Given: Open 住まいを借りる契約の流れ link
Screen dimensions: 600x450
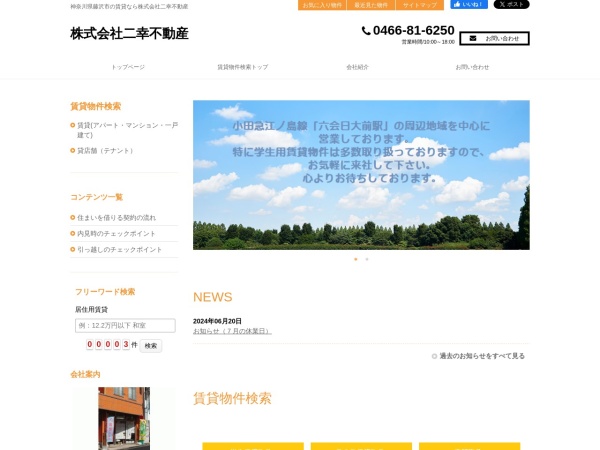Looking at the screenshot, I should pyautogui.click(x=116, y=218).
